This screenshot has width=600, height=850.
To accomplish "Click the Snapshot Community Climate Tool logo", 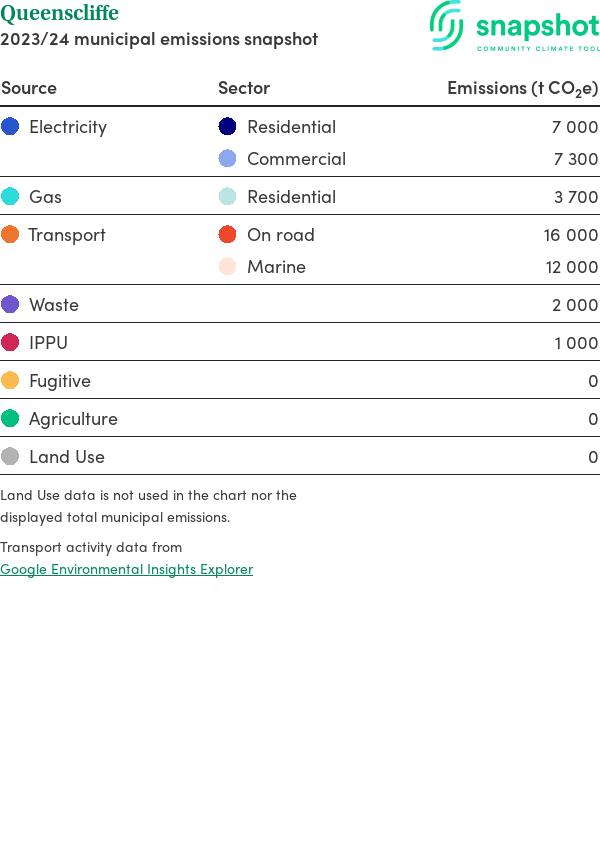I will pos(515,27).
